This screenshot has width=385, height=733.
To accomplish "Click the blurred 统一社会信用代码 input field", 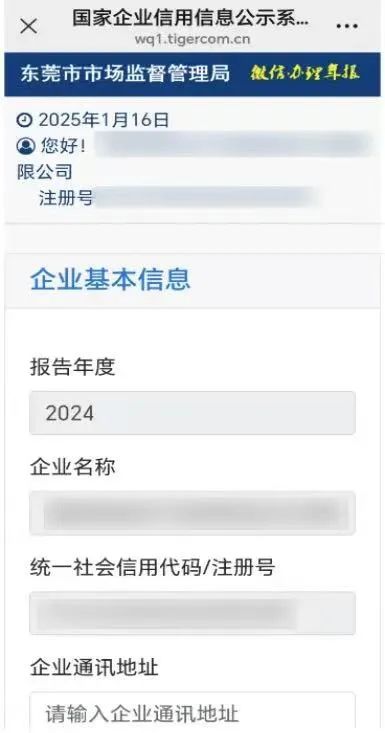I will 192,613.
